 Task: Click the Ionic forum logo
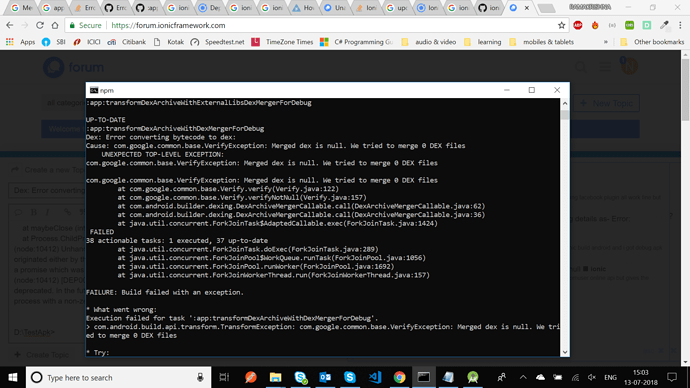[x=73, y=67]
